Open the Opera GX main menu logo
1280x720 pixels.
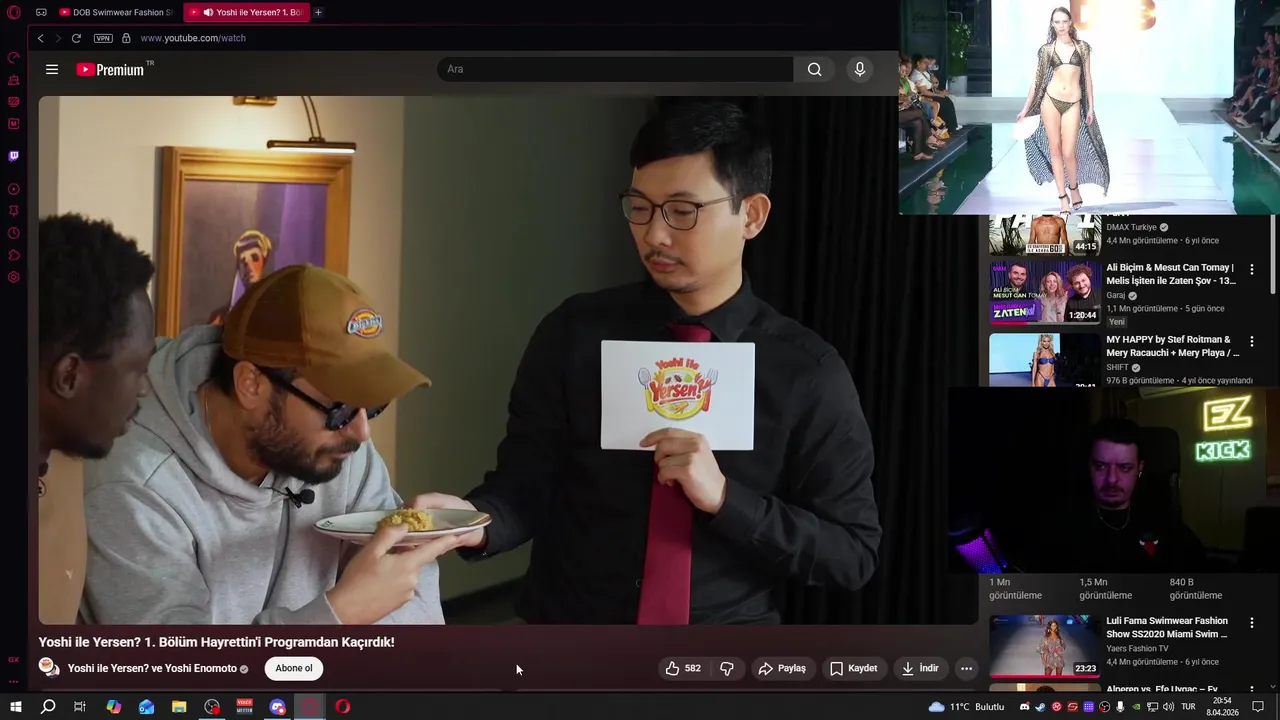pyautogui.click(x=14, y=12)
